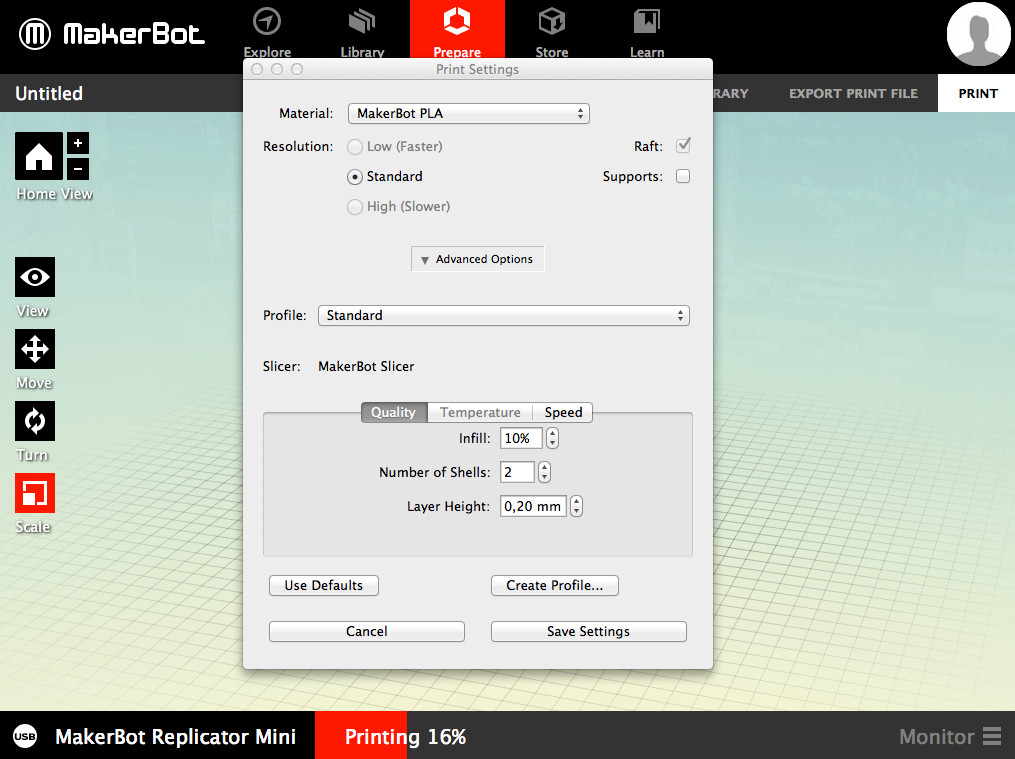Open the Learn section

[x=647, y=32]
